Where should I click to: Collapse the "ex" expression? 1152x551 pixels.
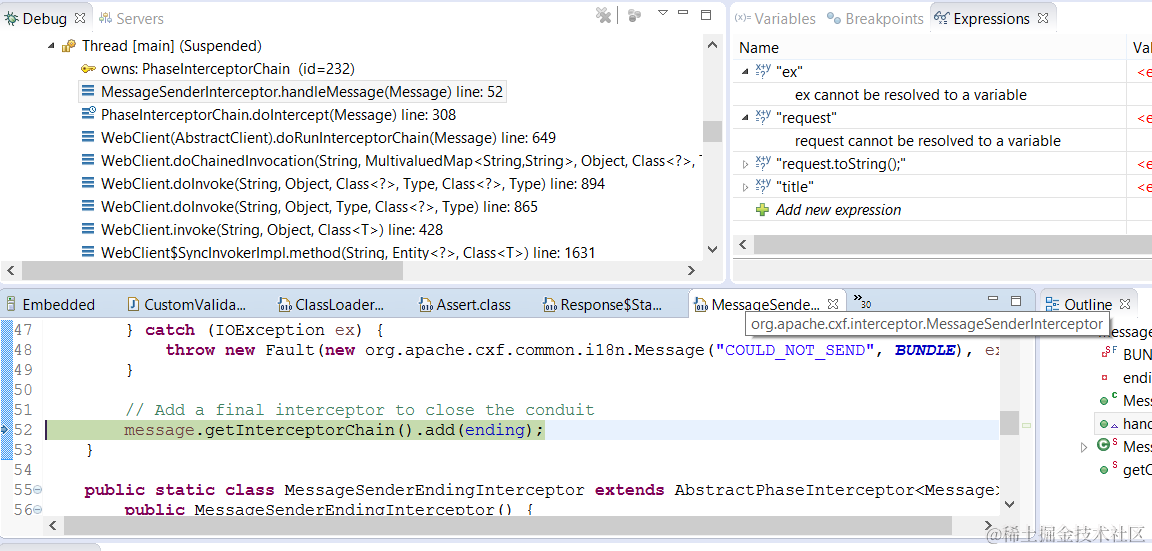[x=746, y=72]
